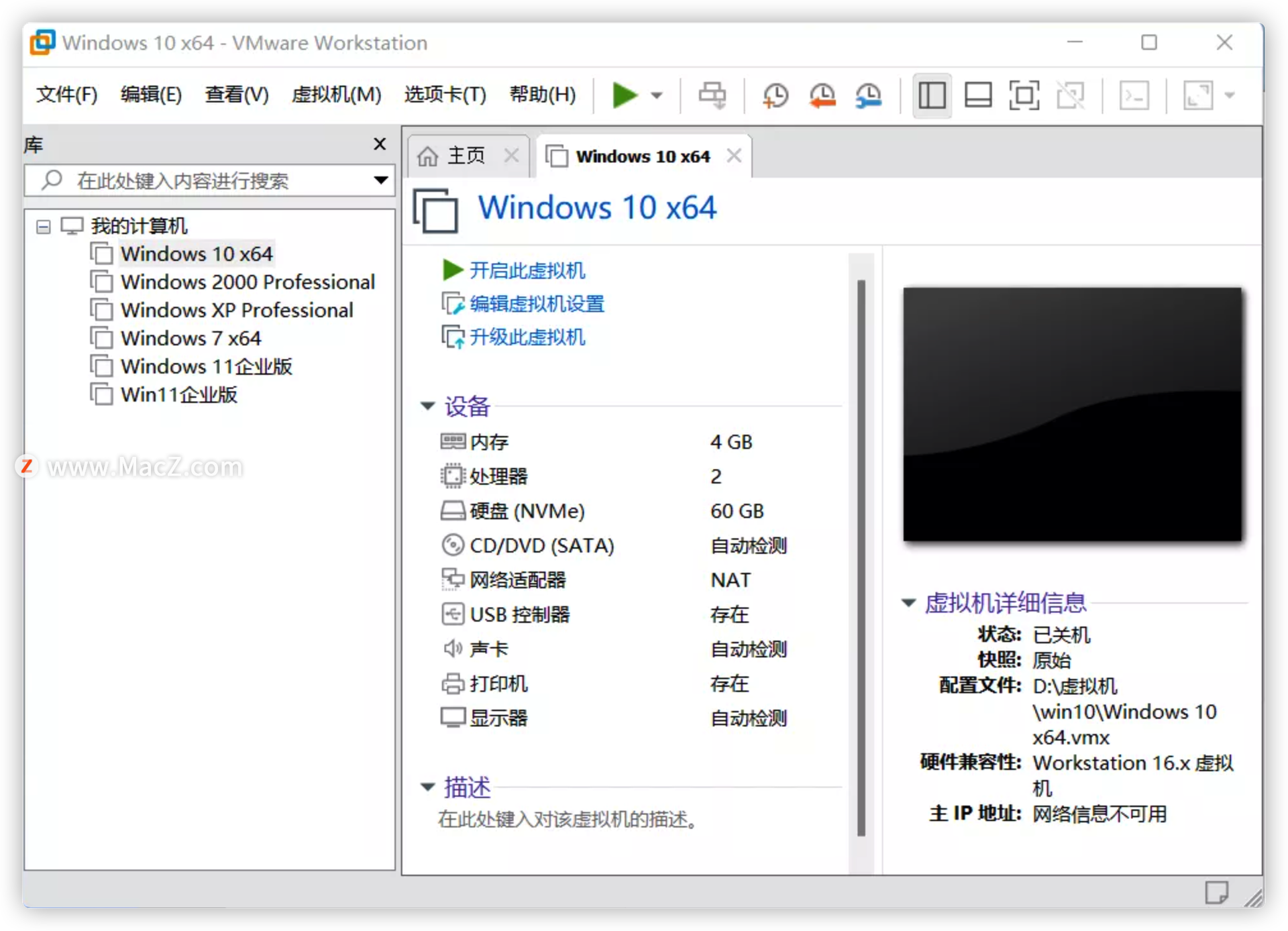Viewport: 1288px width, 931px height.
Task: Click the 4 GB memory value
Action: pyautogui.click(x=731, y=441)
